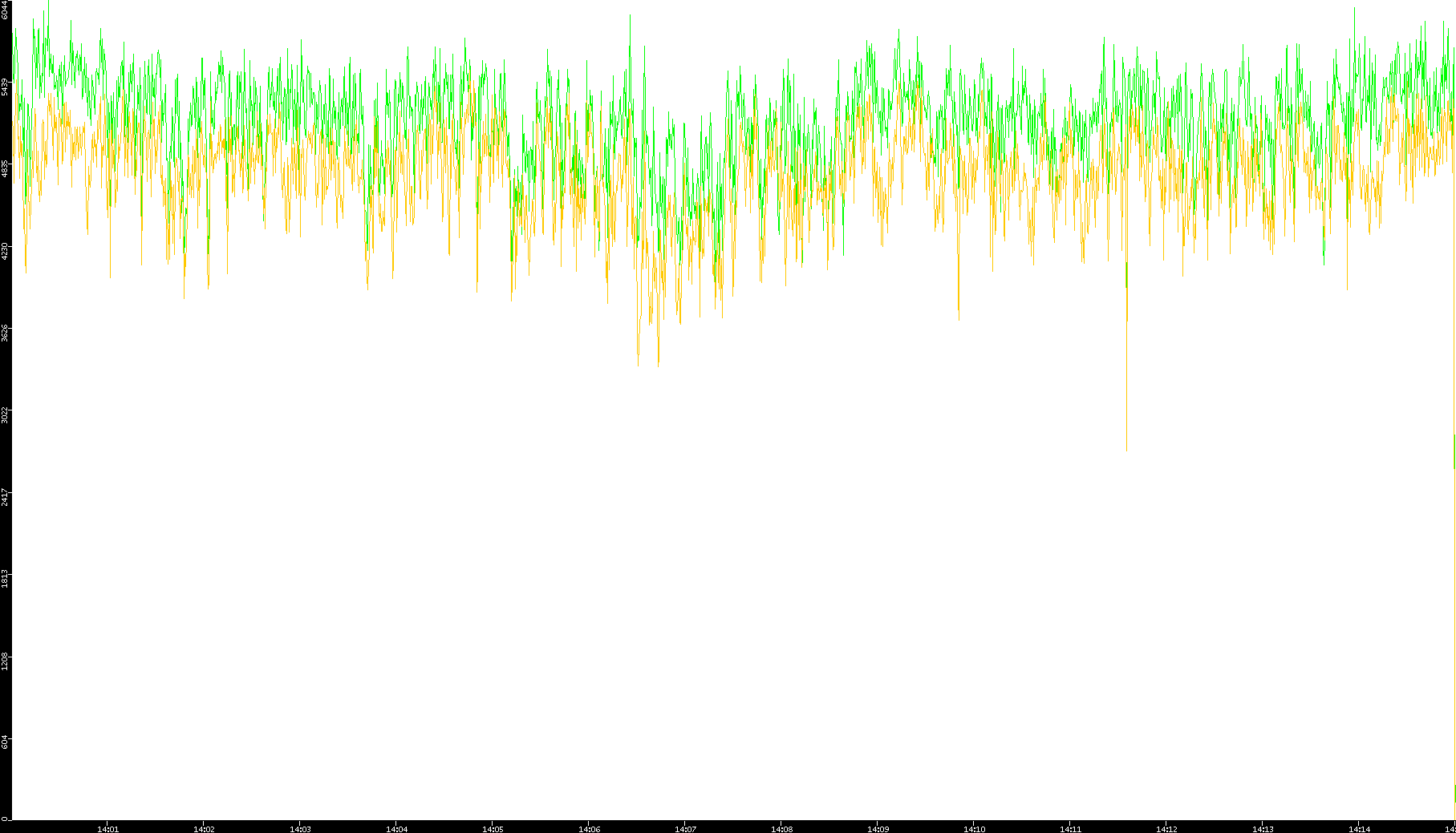This screenshot has height=833, width=1456.
Task: Select the 1208 vertical axis label
Action: coord(5,661)
